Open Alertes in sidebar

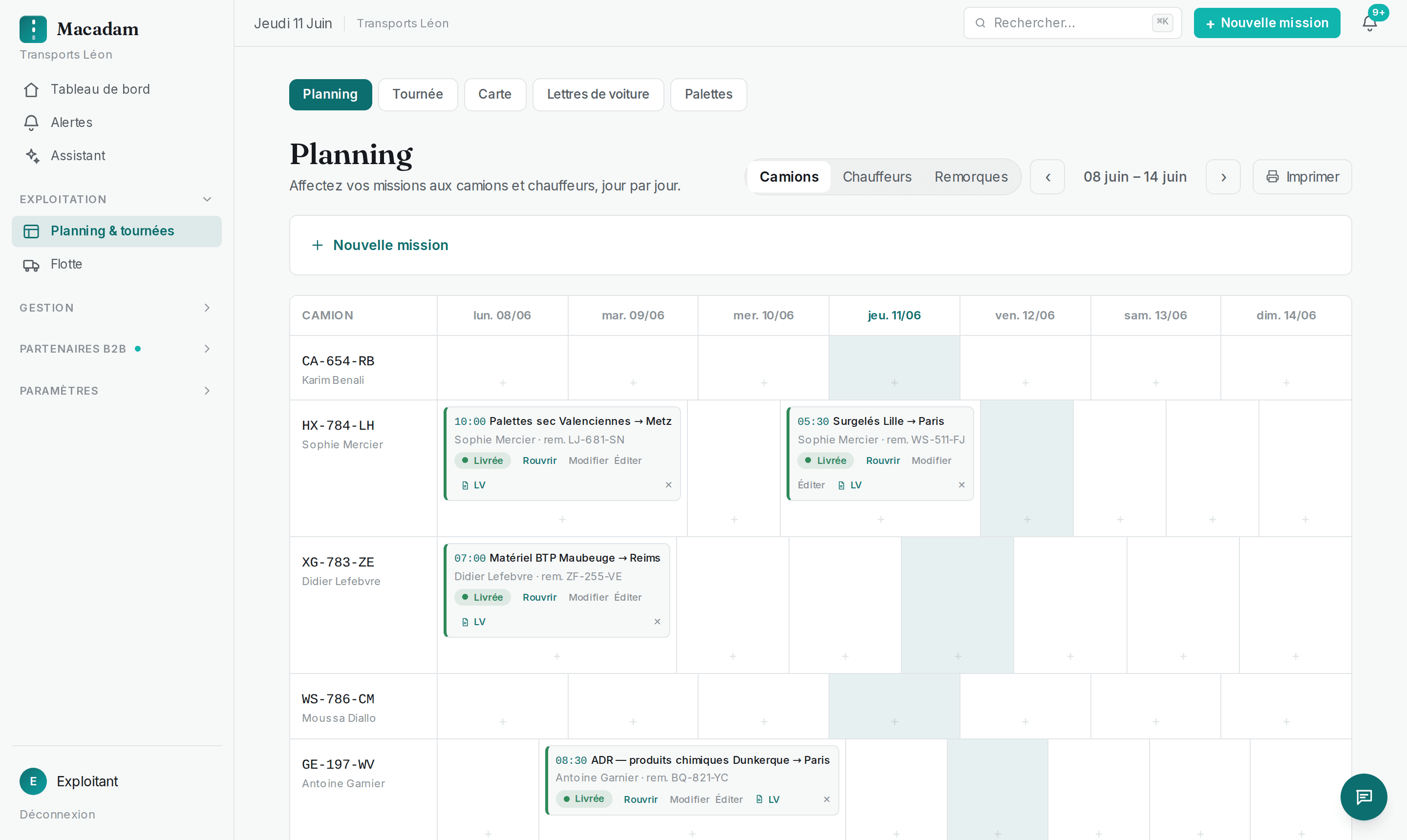coord(117,122)
